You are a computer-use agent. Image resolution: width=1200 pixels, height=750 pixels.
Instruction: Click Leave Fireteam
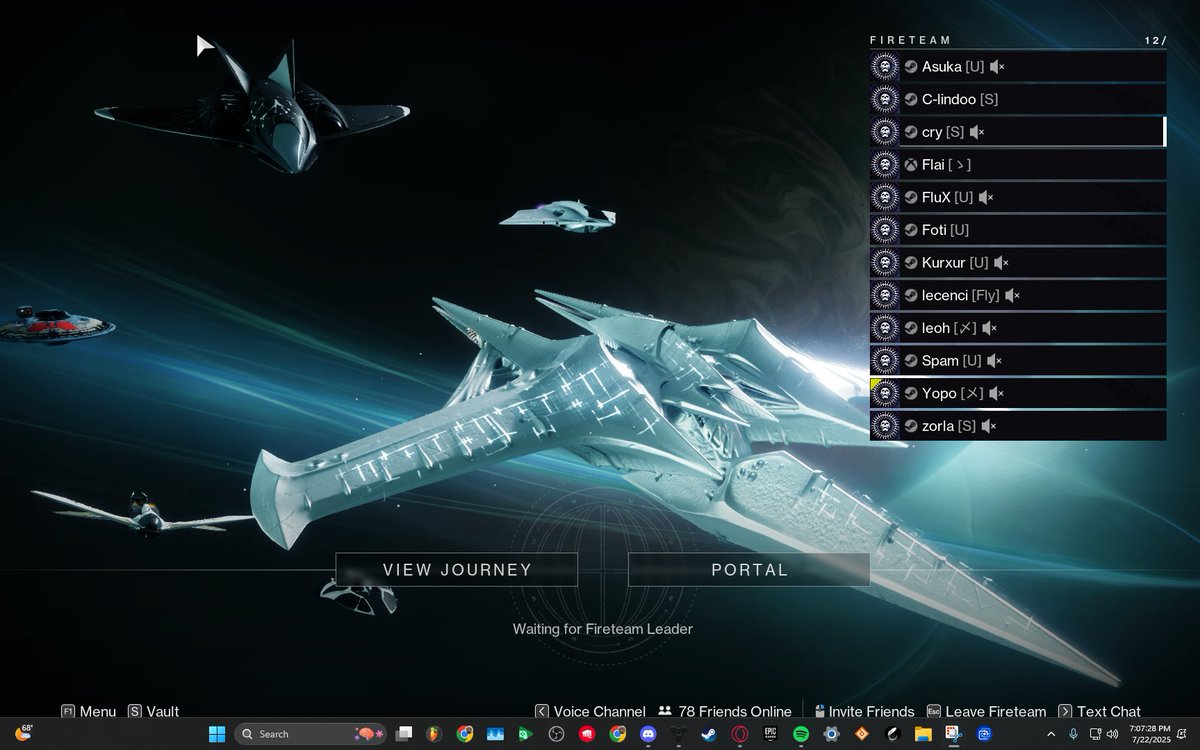[x=986, y=711]
